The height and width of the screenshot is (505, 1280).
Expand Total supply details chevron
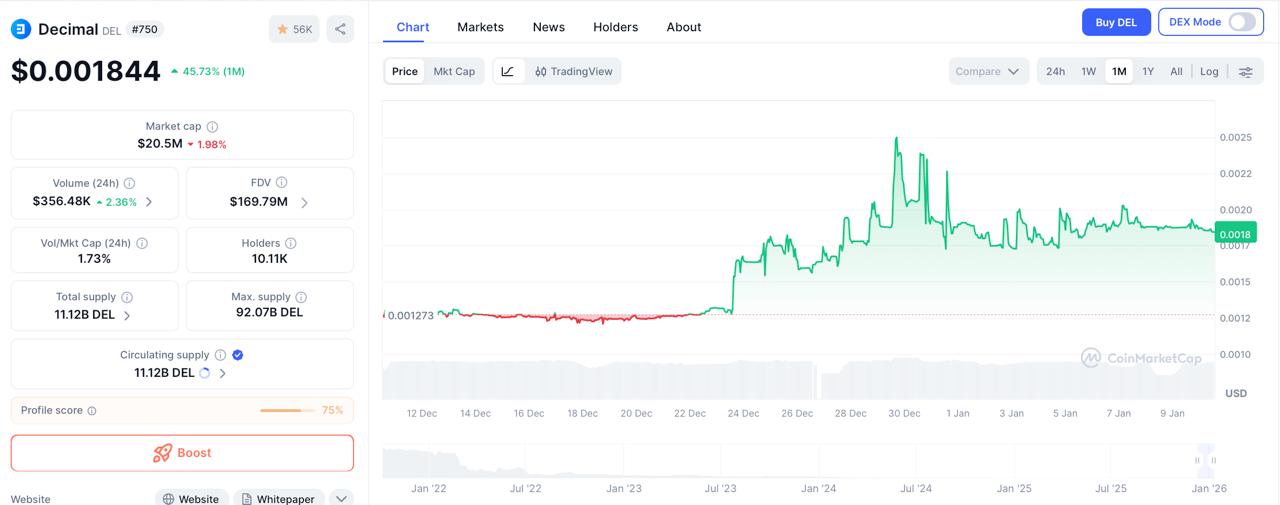[x=127, y=315]
